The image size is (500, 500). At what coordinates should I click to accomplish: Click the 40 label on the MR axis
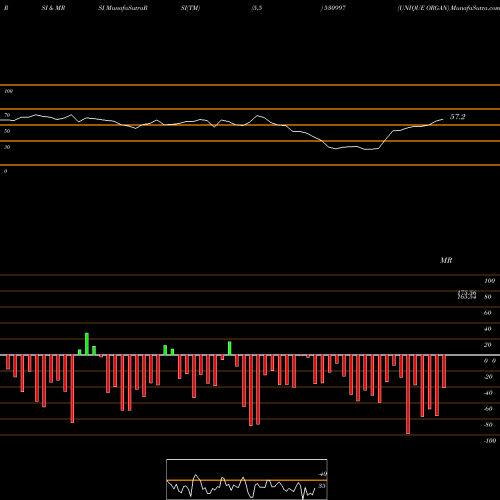488,329
